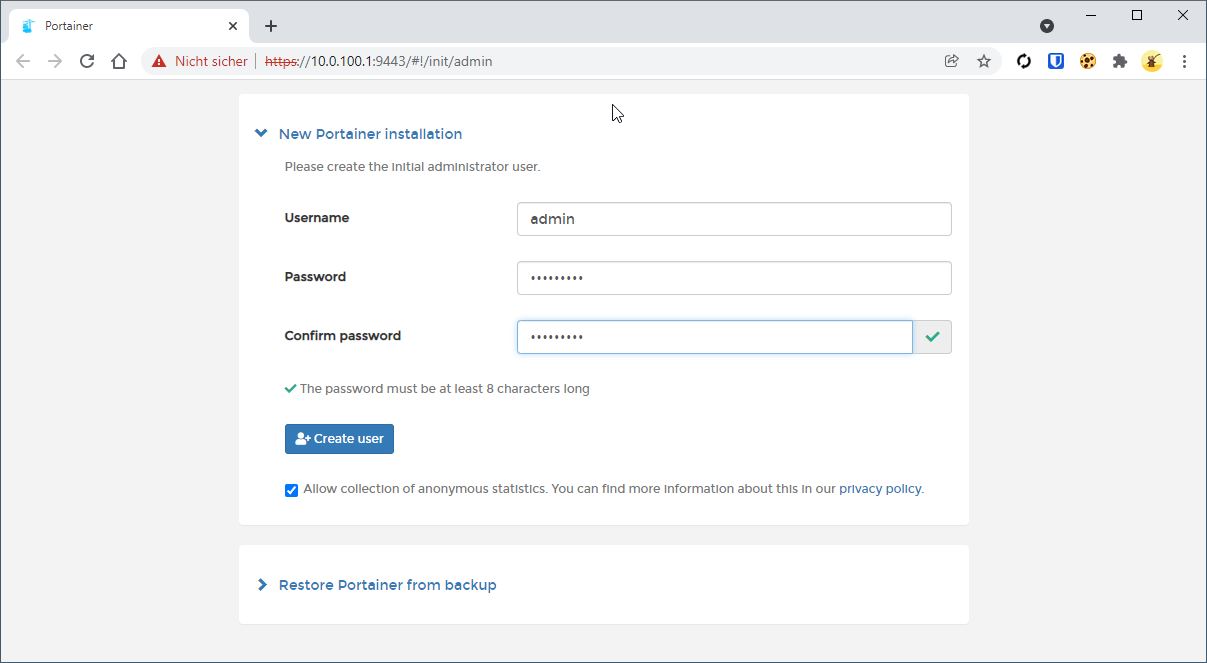This screenshot has width=1207, height=663.
Task: Open the tab search dropdown
Action: [x=1047, y=26]
